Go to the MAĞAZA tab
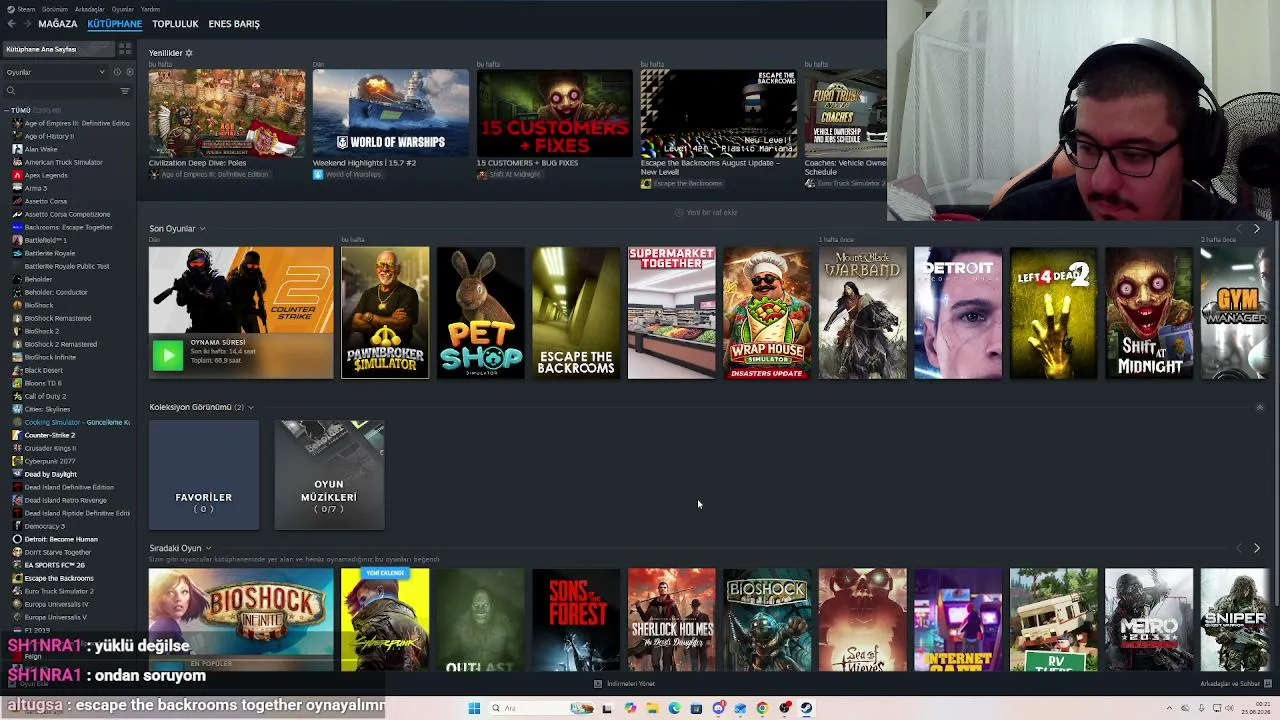Image resolution: width=1280 pixels, height=720 pixels. (x=57, y=24)
